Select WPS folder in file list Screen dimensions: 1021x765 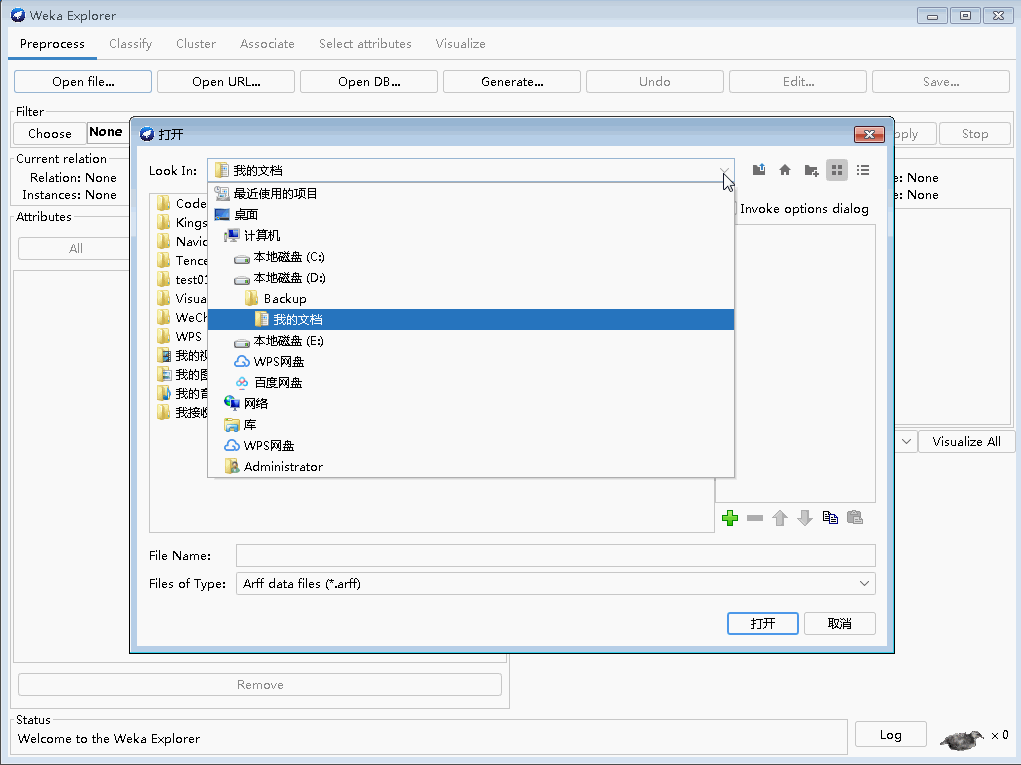point(180,337)
